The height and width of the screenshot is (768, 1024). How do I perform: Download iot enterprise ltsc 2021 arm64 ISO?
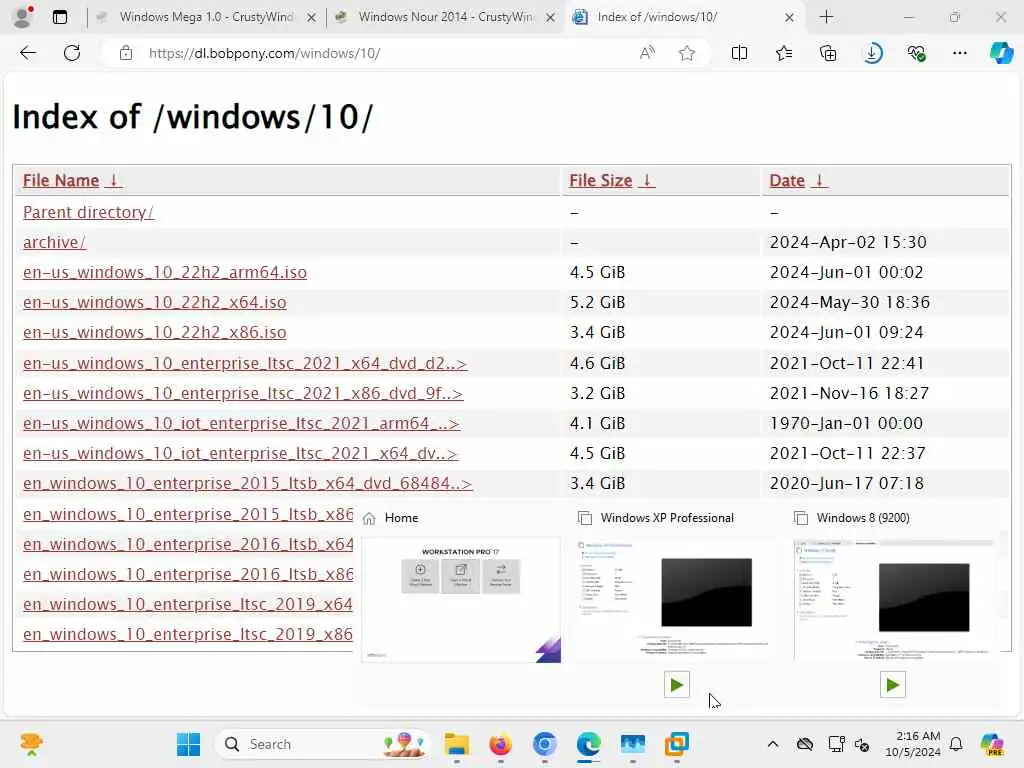(x=241, y=423)
